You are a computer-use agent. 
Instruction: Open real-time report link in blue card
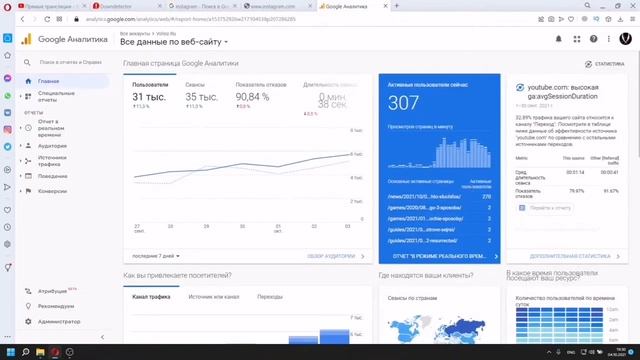(446, 256)
